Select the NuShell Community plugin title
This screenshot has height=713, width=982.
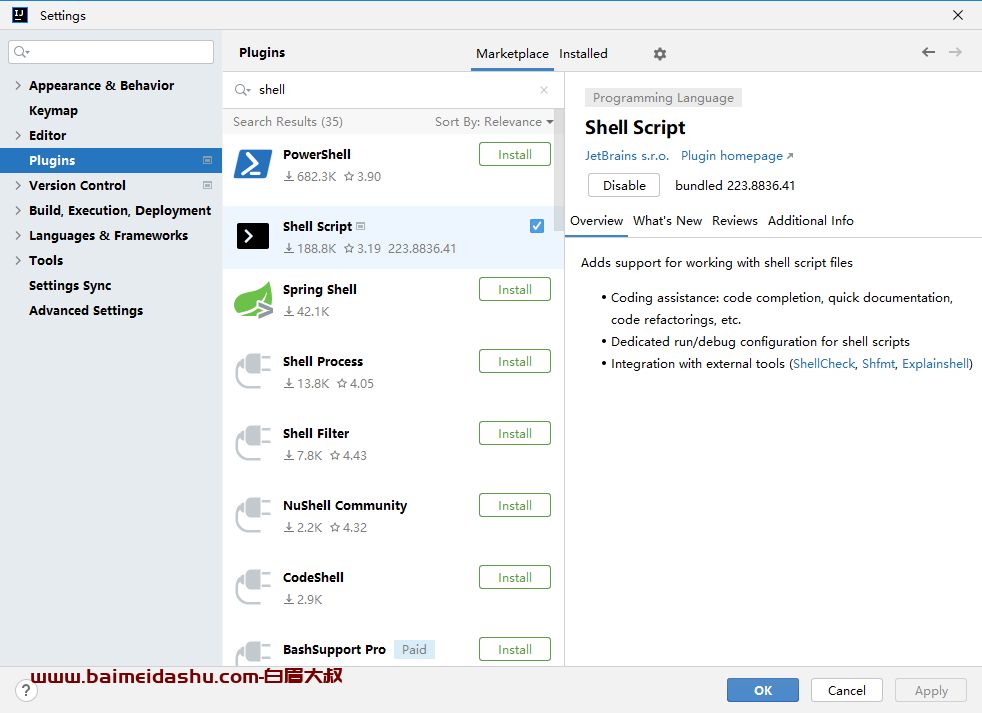coord(345,506)
